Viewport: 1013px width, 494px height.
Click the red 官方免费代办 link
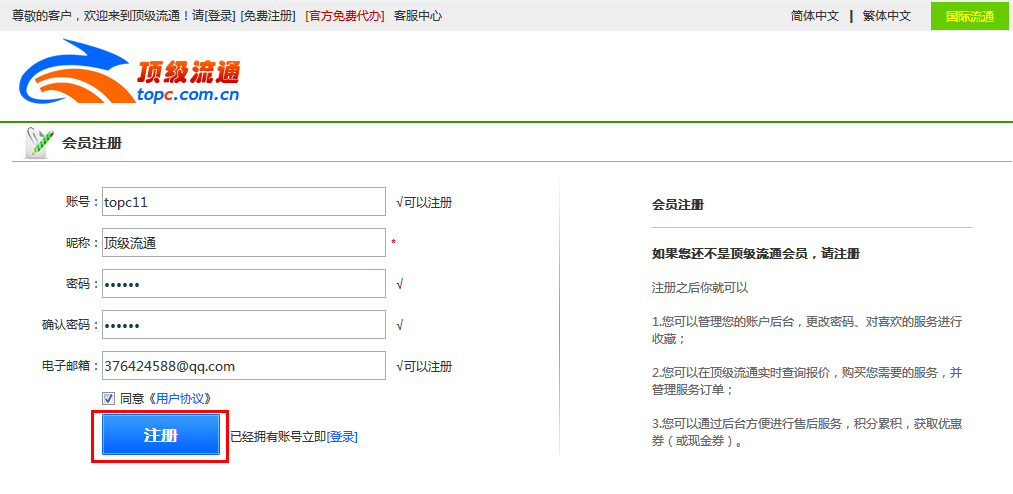[x=345, y=16]
